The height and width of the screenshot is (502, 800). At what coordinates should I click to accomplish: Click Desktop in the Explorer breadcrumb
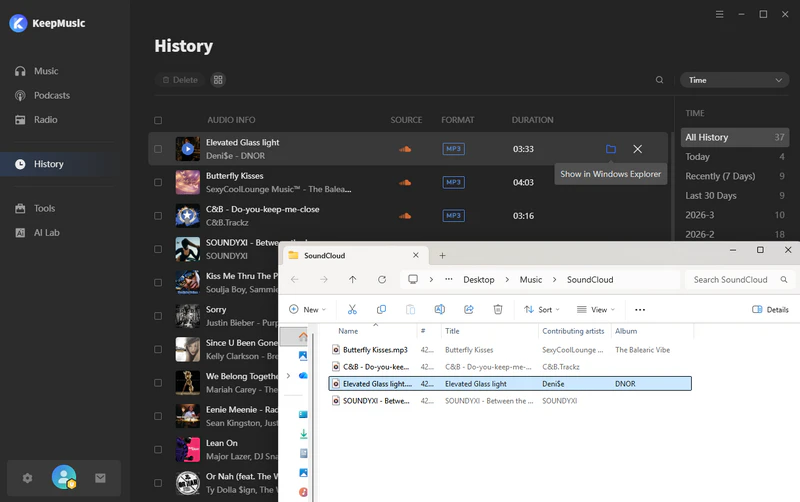click(479, 280)
